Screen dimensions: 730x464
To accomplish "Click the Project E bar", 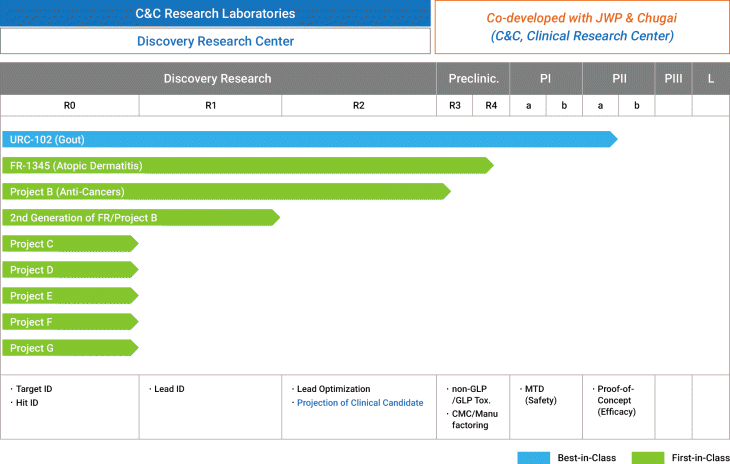I will click(x=70, y=296).
